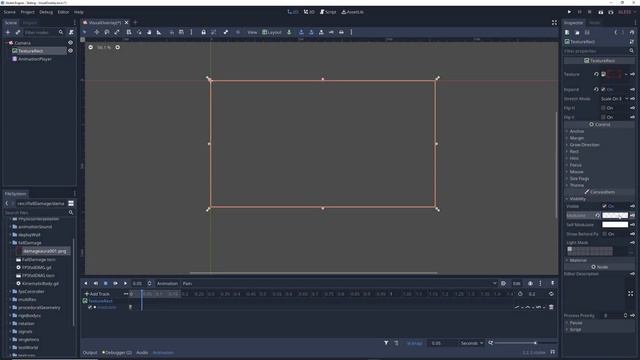
Task: Stop animation playback
Action: (105, 283)
